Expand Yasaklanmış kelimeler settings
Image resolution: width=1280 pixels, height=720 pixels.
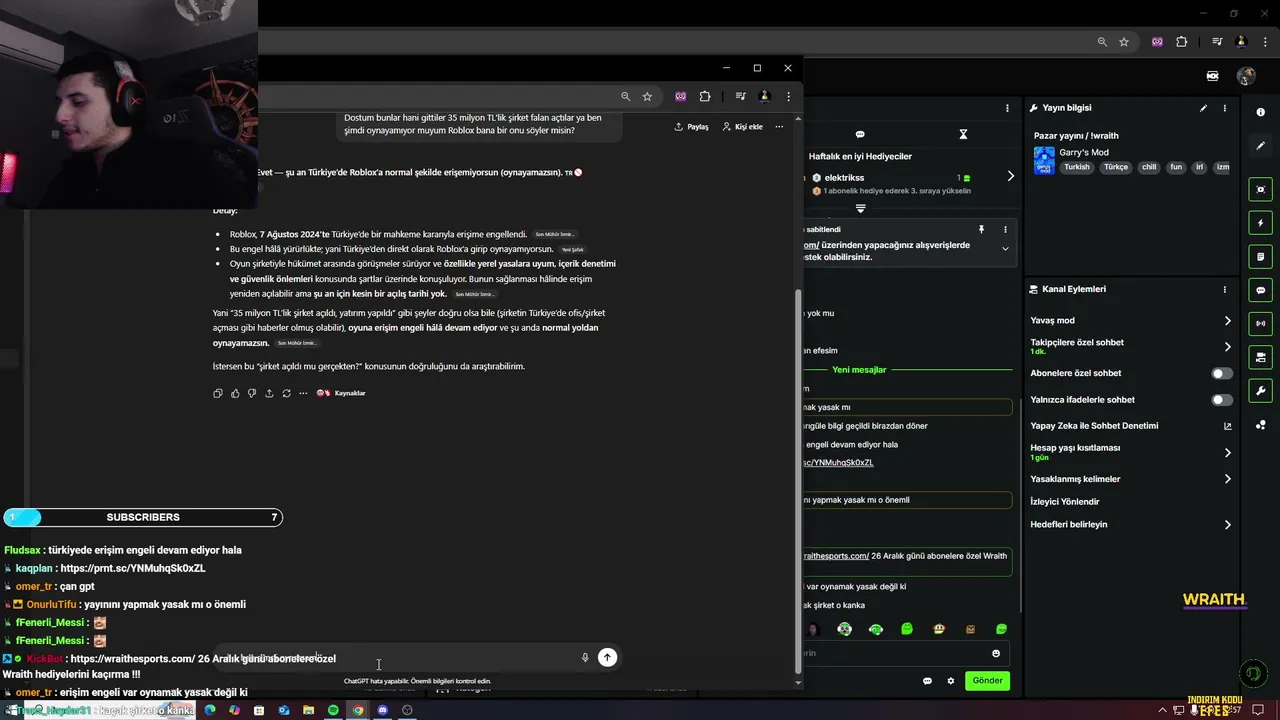[x=1227, y=479]
